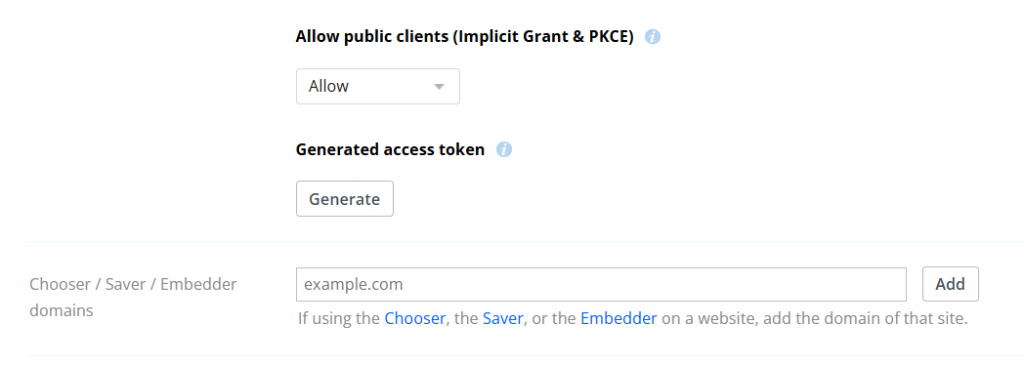Focus the example.com domain input field
This screenshot has height=365, width=1024.
point(601,284)
